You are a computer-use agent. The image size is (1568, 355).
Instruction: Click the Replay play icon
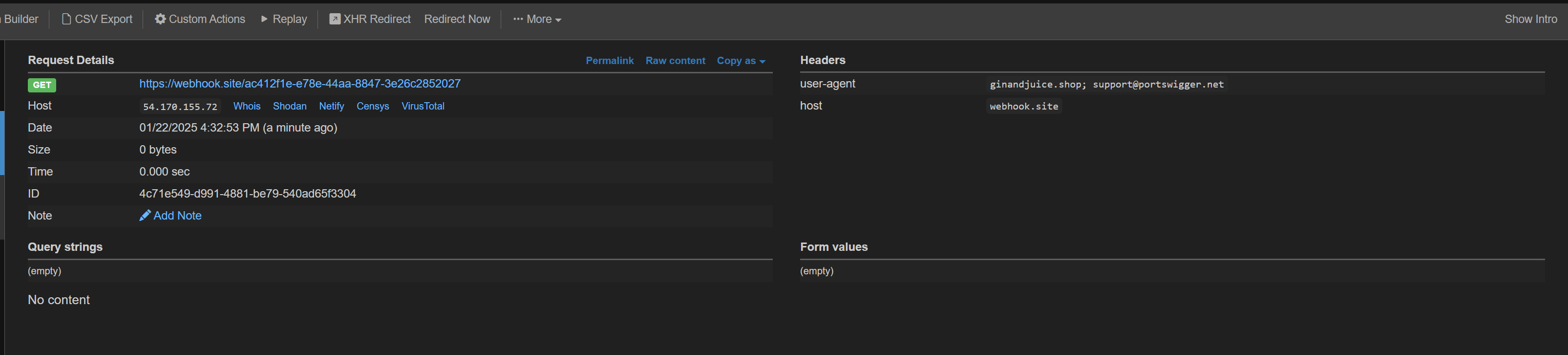264,20
